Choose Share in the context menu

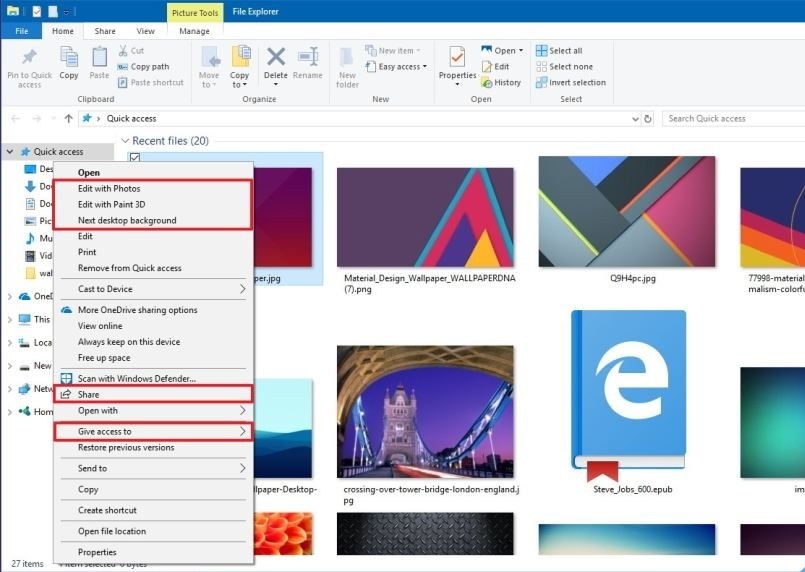pos(154,394)
